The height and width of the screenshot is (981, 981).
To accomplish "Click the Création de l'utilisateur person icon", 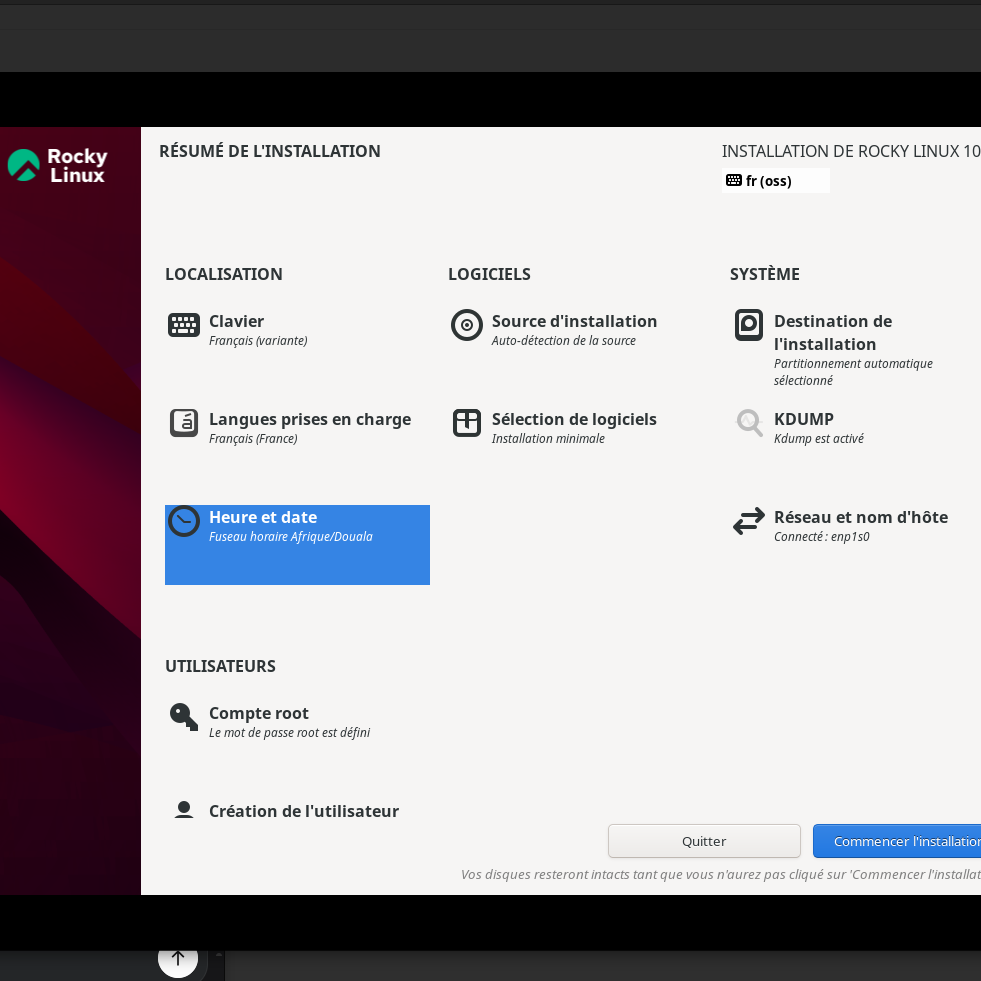I will pos(184,810).
